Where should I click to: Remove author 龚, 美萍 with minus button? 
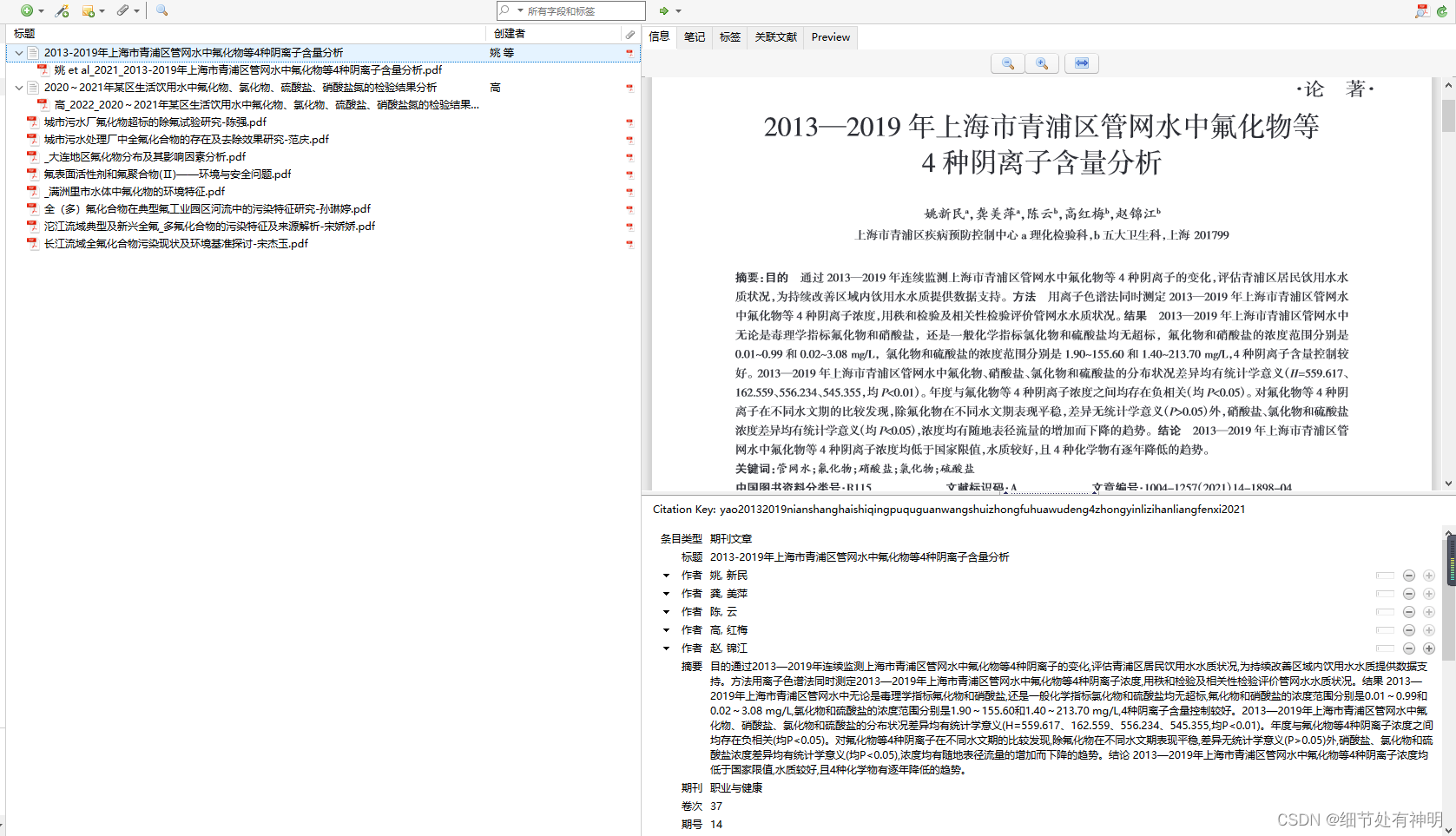(x=1409, y=594)
